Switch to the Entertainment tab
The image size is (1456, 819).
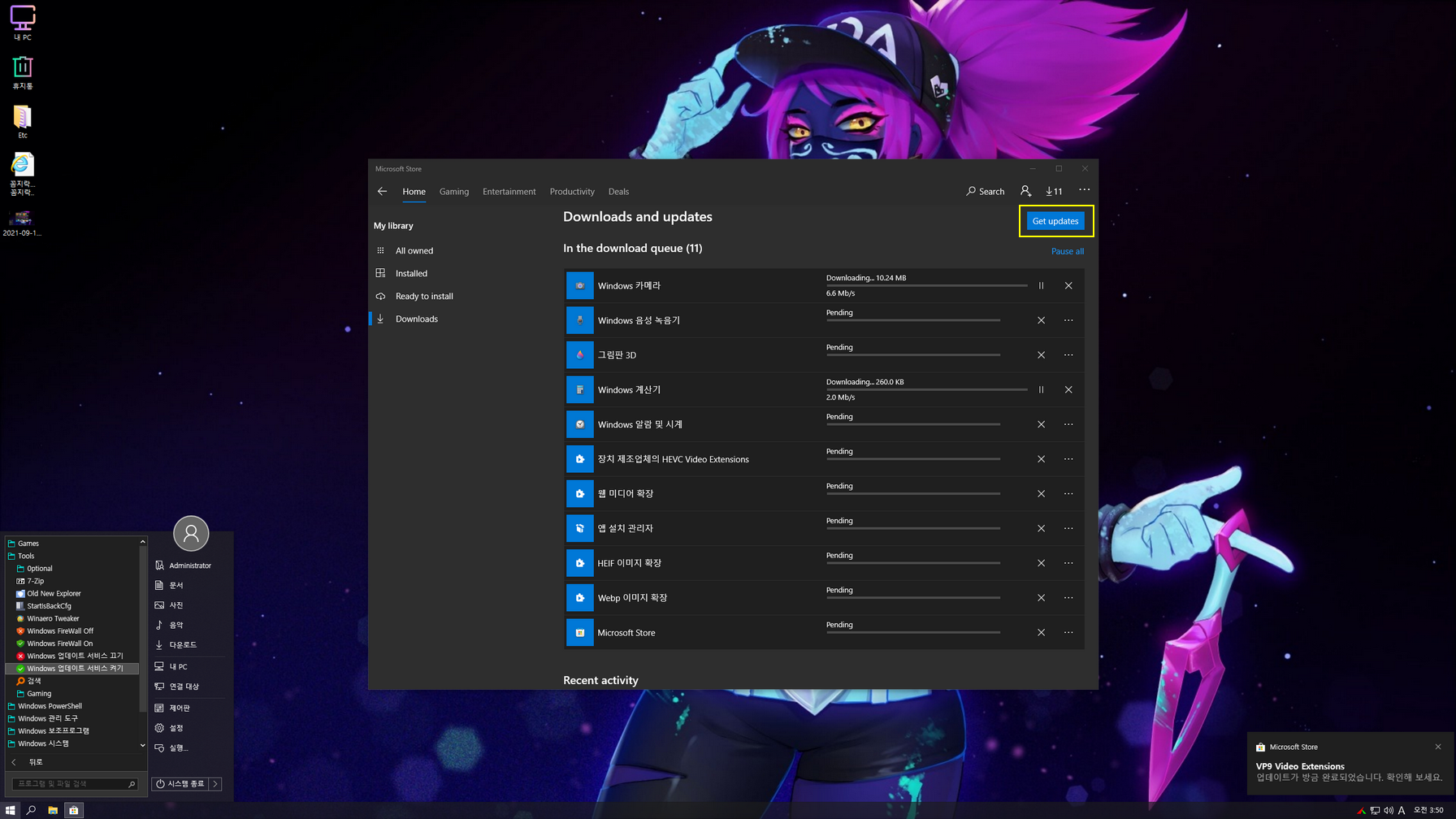click(x=509, y=192)
